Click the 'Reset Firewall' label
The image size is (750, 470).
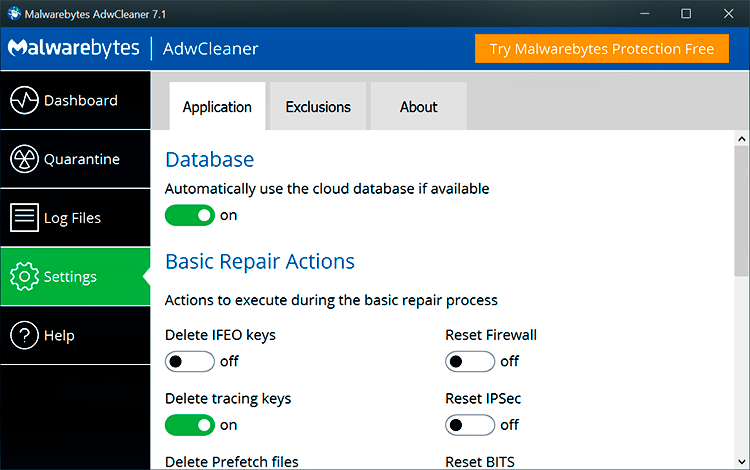click(491, 335)
